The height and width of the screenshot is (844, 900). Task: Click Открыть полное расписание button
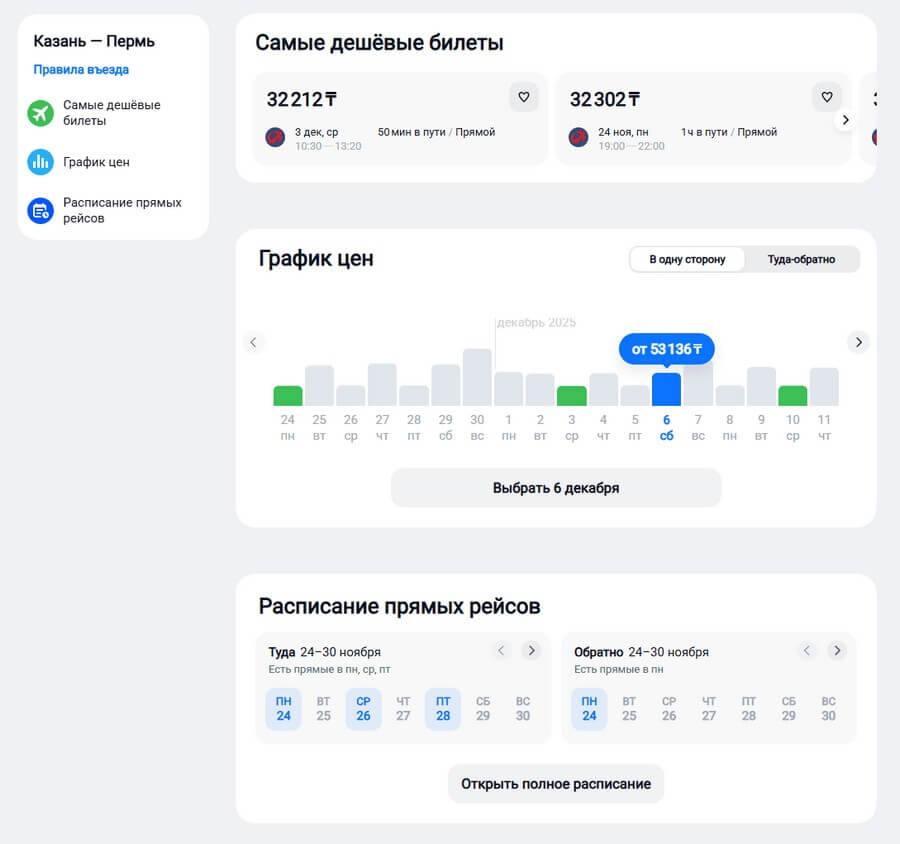tap(556, 784)
